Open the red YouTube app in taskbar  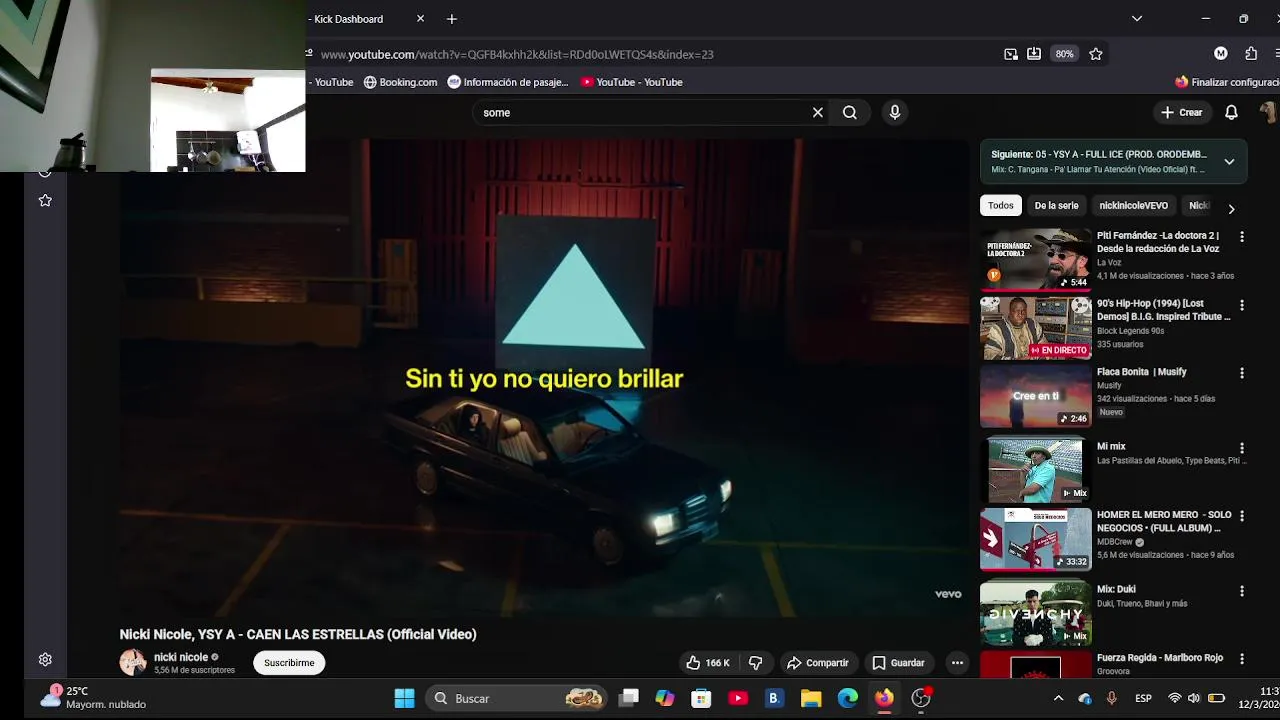click(x=738, y=698)
